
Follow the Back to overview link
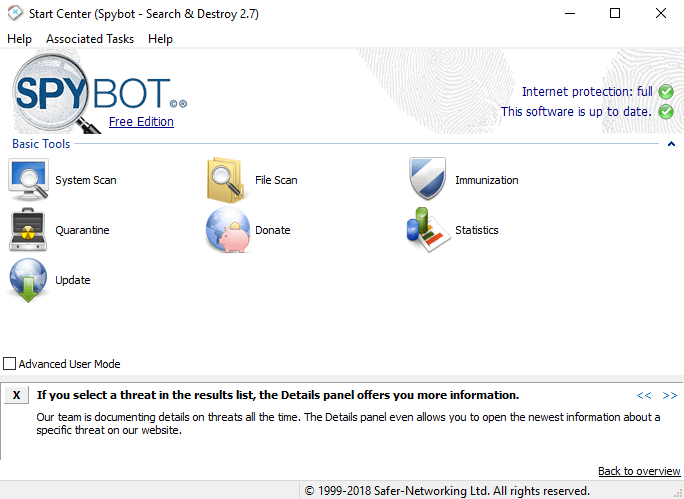[639, 471]
